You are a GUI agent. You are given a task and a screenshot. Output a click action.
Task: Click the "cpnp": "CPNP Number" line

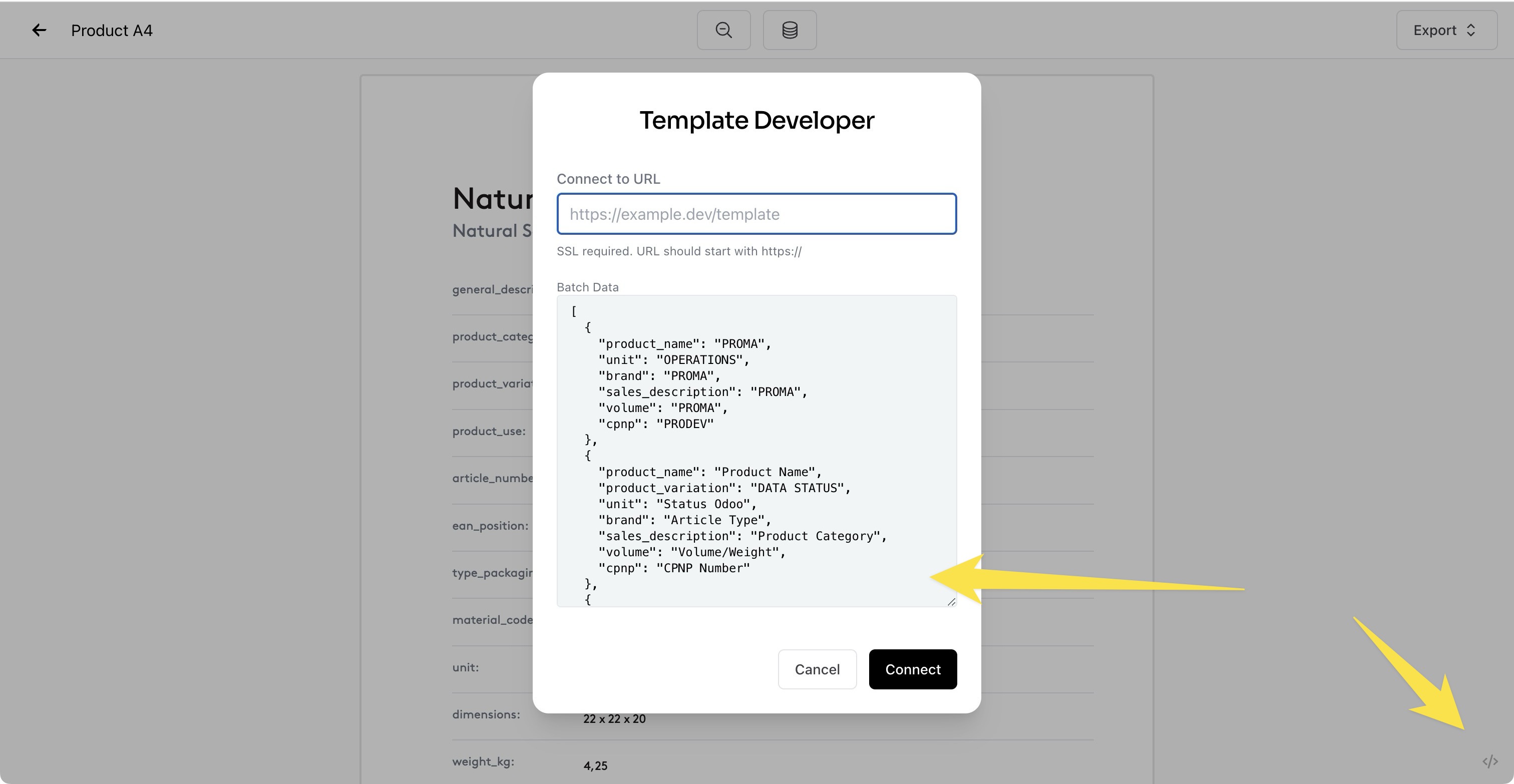click(674, 568)
